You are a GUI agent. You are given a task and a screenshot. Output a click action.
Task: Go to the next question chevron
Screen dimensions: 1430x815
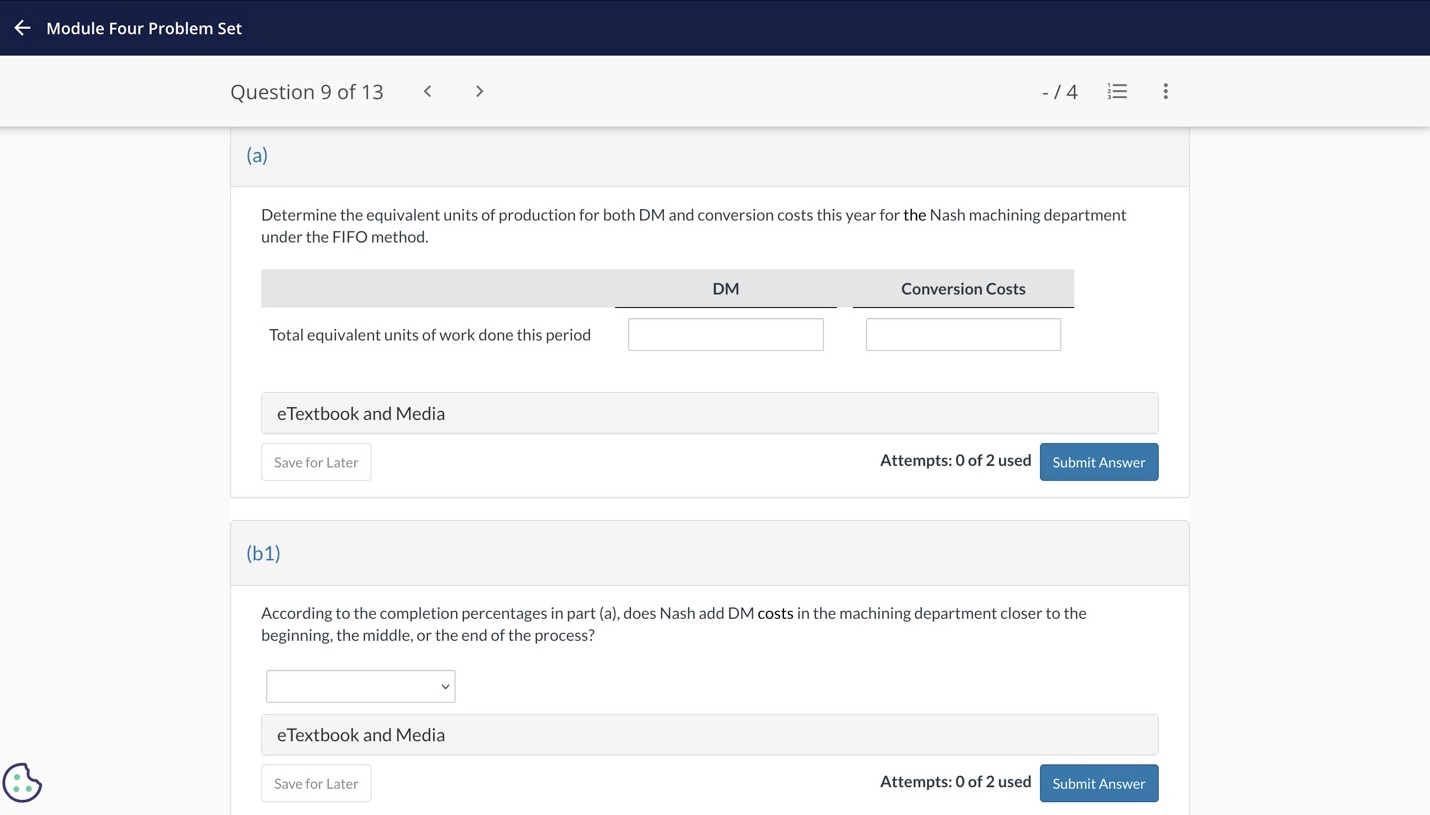coord(479,91)
